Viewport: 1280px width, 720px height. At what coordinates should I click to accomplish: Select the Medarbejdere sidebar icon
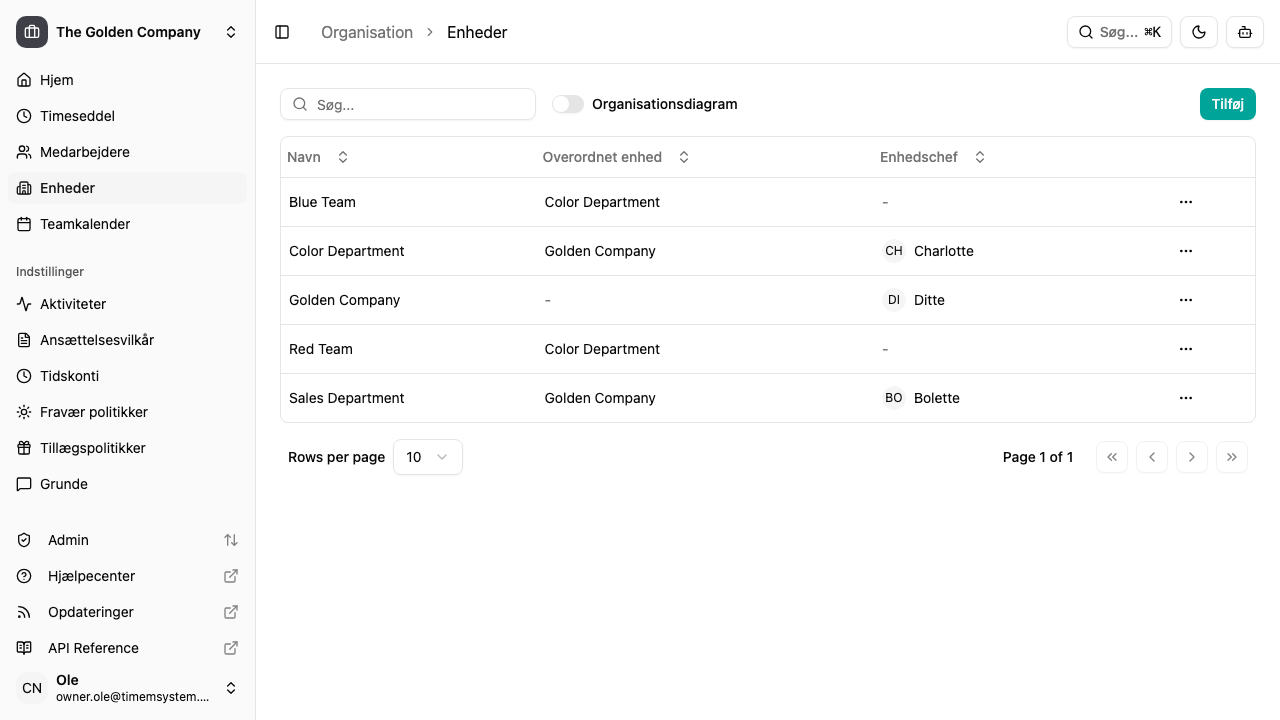point(24,152)
